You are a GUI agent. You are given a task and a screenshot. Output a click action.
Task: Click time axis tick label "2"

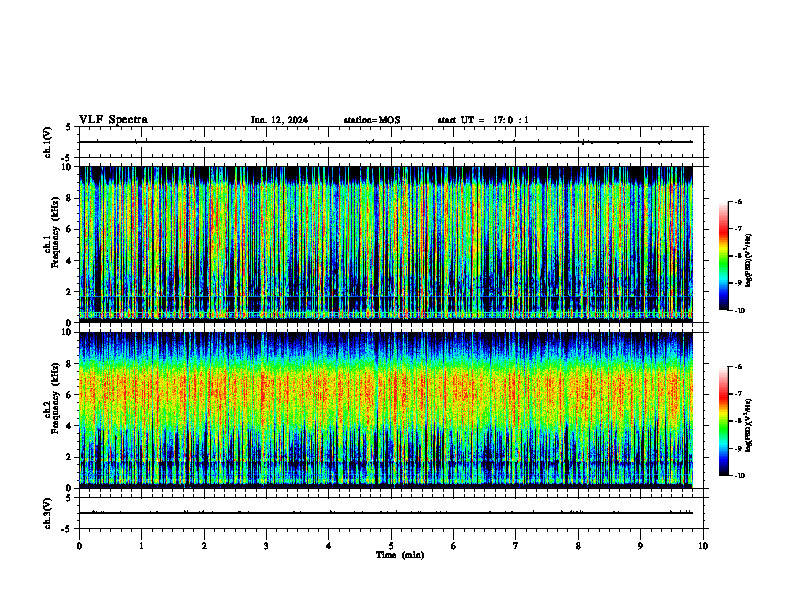(204, 546)
